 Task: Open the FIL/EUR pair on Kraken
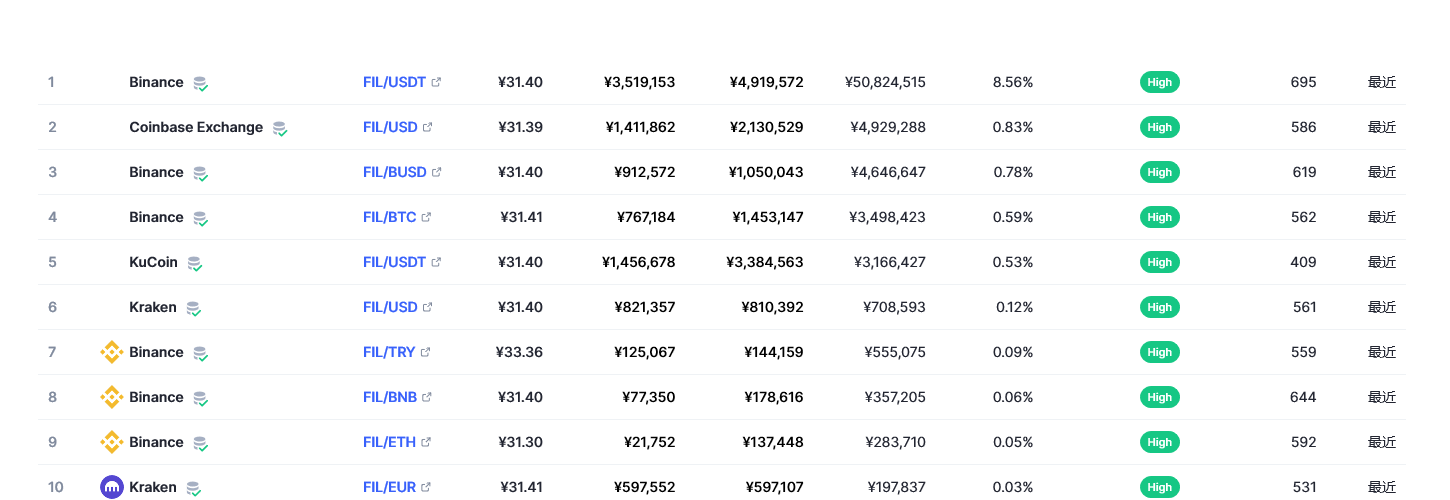(390, 487)
